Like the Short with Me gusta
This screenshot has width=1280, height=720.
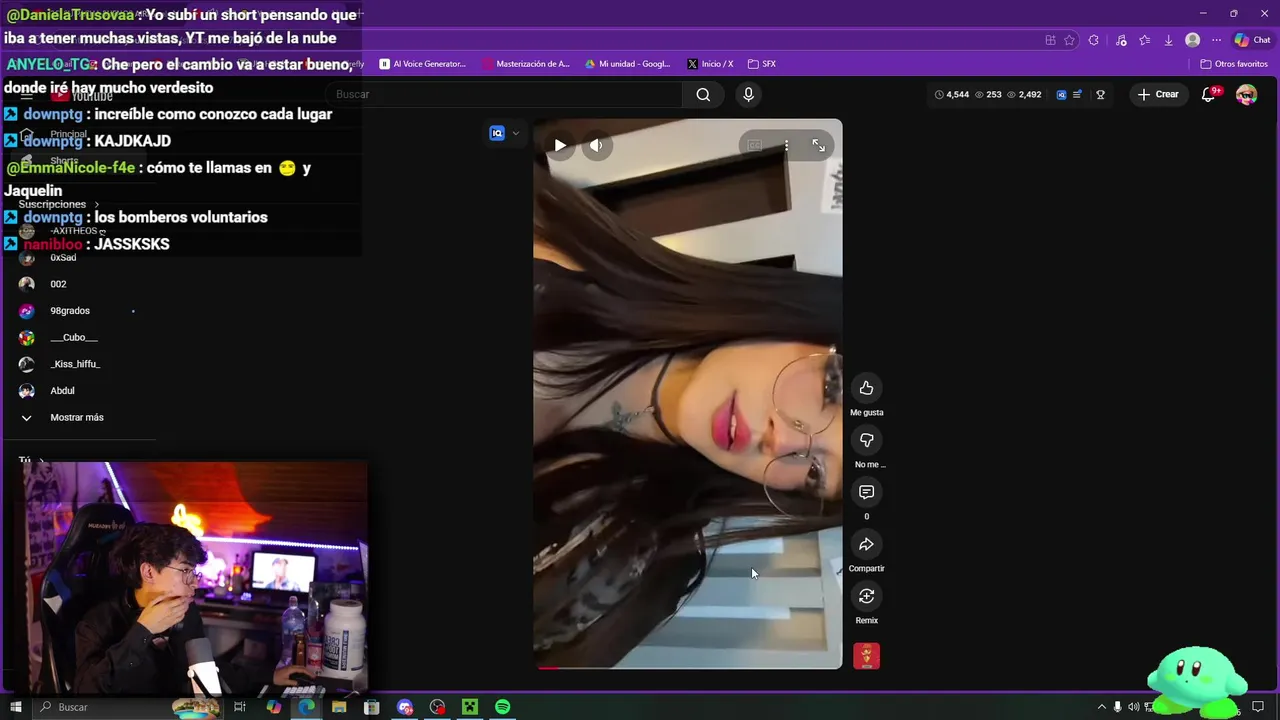866,388
